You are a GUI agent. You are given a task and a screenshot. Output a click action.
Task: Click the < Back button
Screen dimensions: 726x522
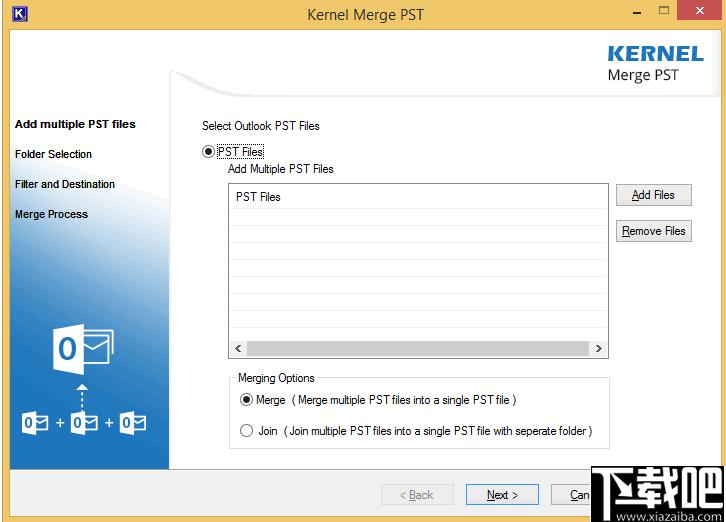417,495
